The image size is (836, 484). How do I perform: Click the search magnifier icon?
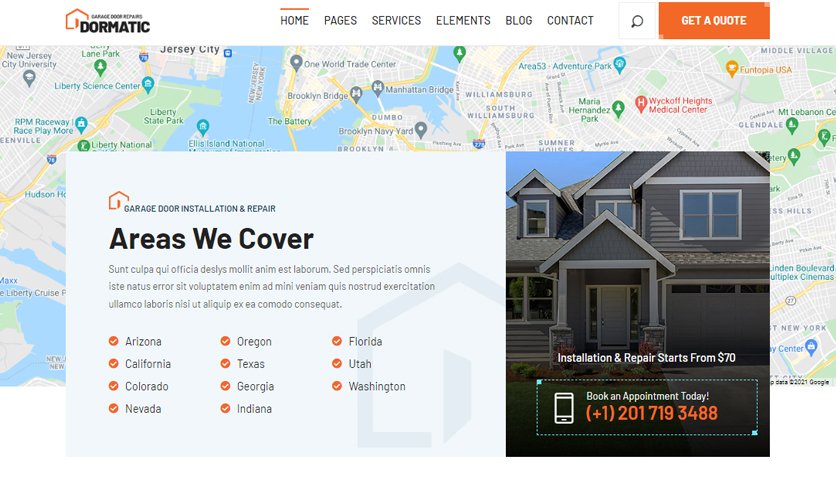[637, 21]
